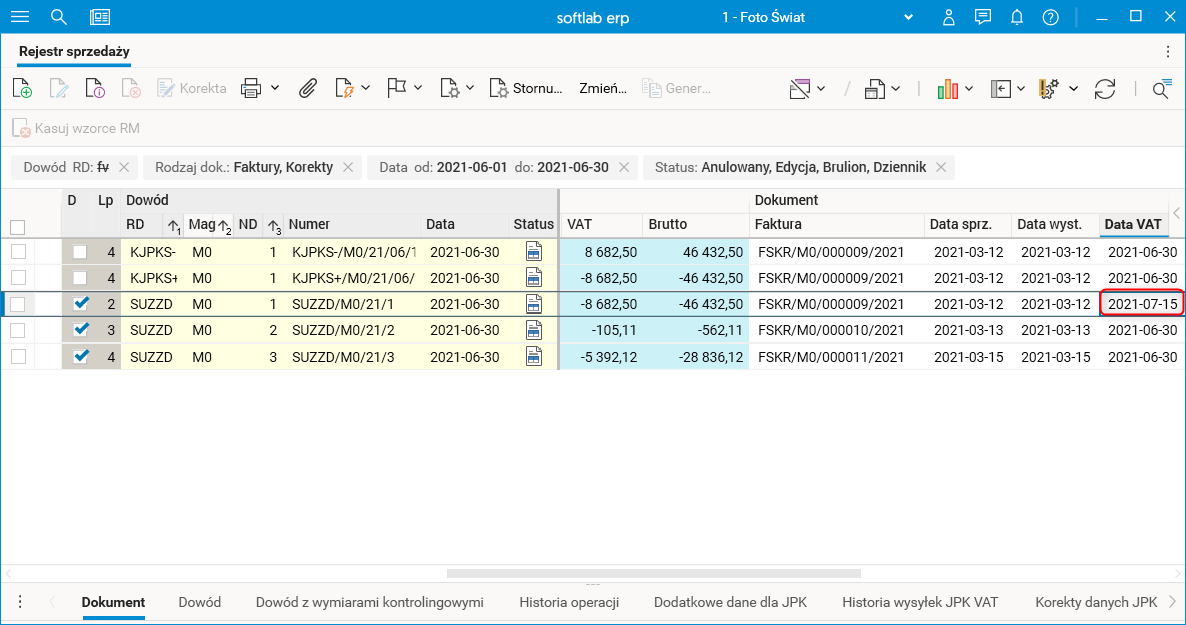Expand the flag icon dropdown arrow
This screenshot has width=1186, height=625.
click(x=418, y=88)
